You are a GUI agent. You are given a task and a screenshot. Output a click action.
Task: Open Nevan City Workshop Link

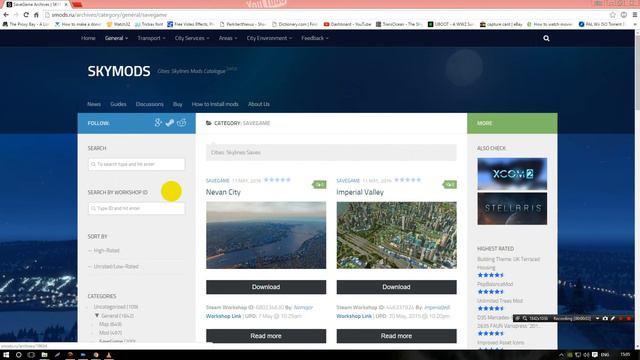[x=223, y=316]
